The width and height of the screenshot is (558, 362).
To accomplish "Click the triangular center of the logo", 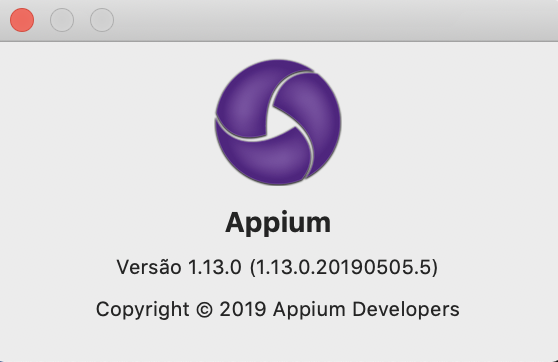I will click(278, 121).
